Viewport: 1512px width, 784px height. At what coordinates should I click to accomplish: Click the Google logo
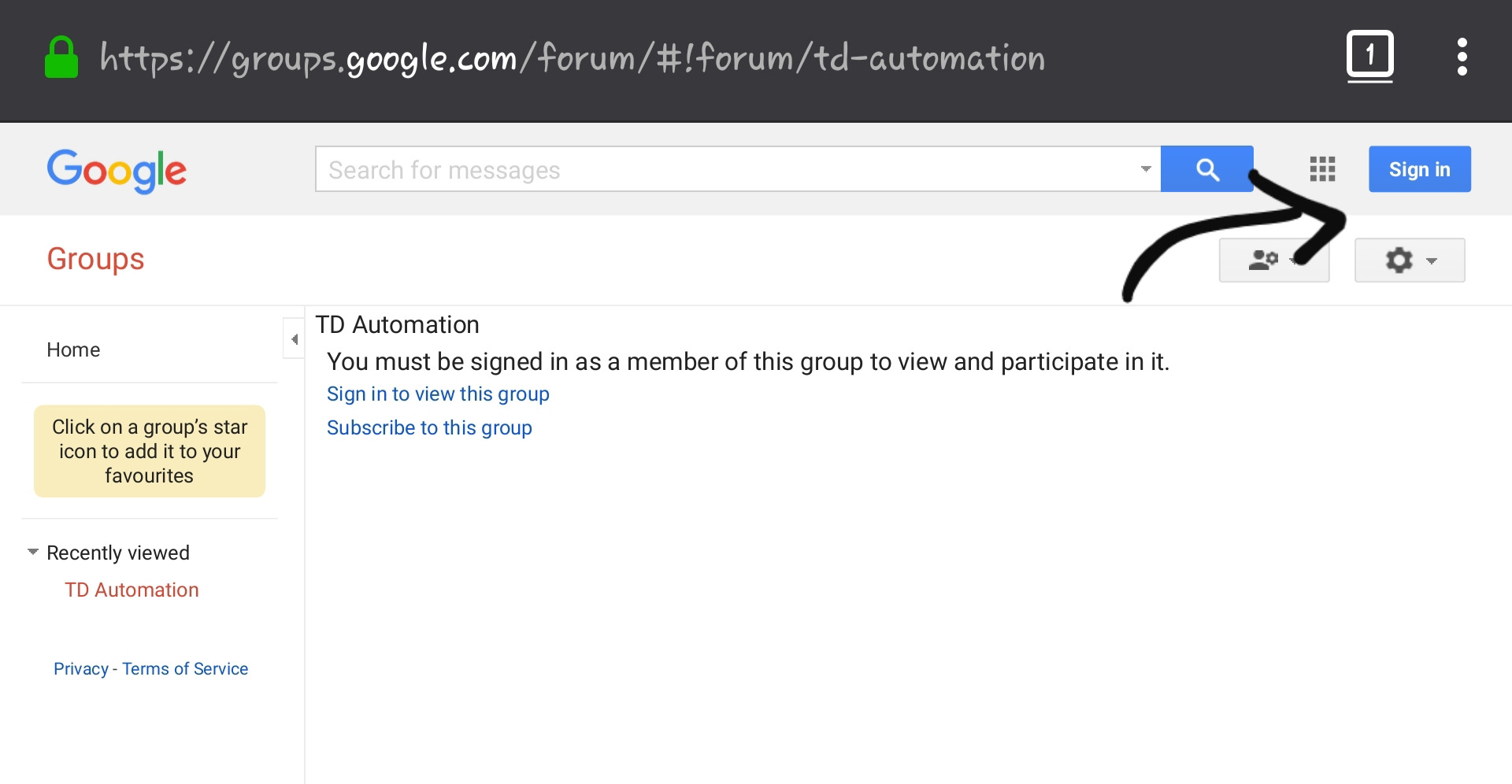tap(117, 170)
